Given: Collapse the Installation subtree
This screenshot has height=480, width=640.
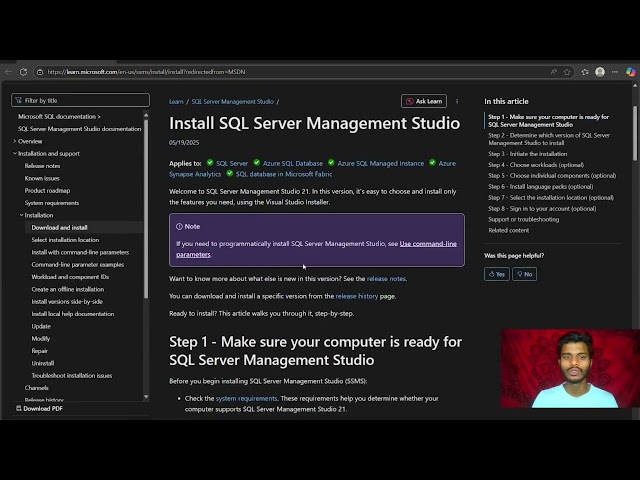Looking at the screenshot, I should click(x=22, y=215).
